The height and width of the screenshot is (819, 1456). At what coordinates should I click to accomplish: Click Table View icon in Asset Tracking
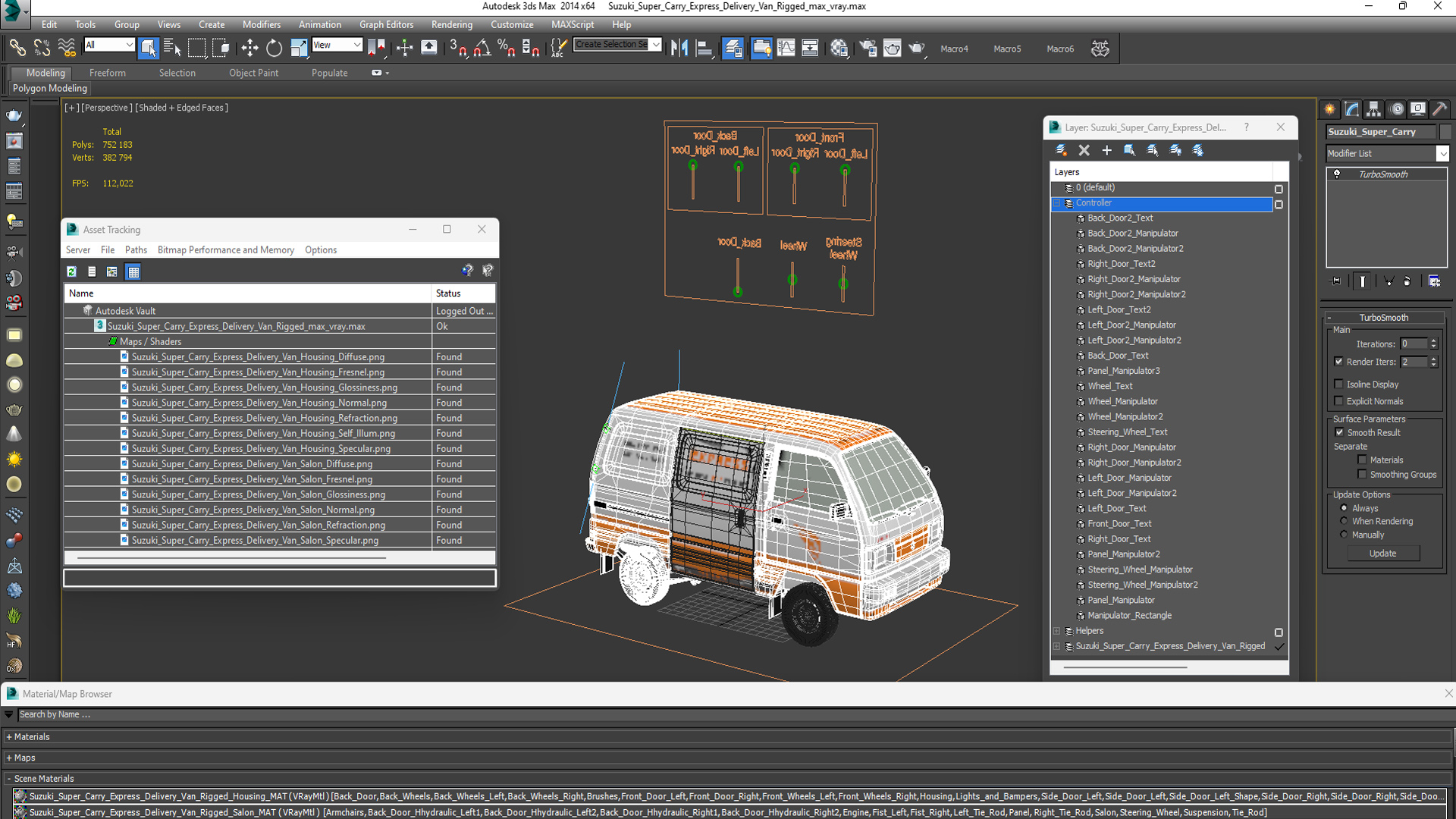pos(133,271)
